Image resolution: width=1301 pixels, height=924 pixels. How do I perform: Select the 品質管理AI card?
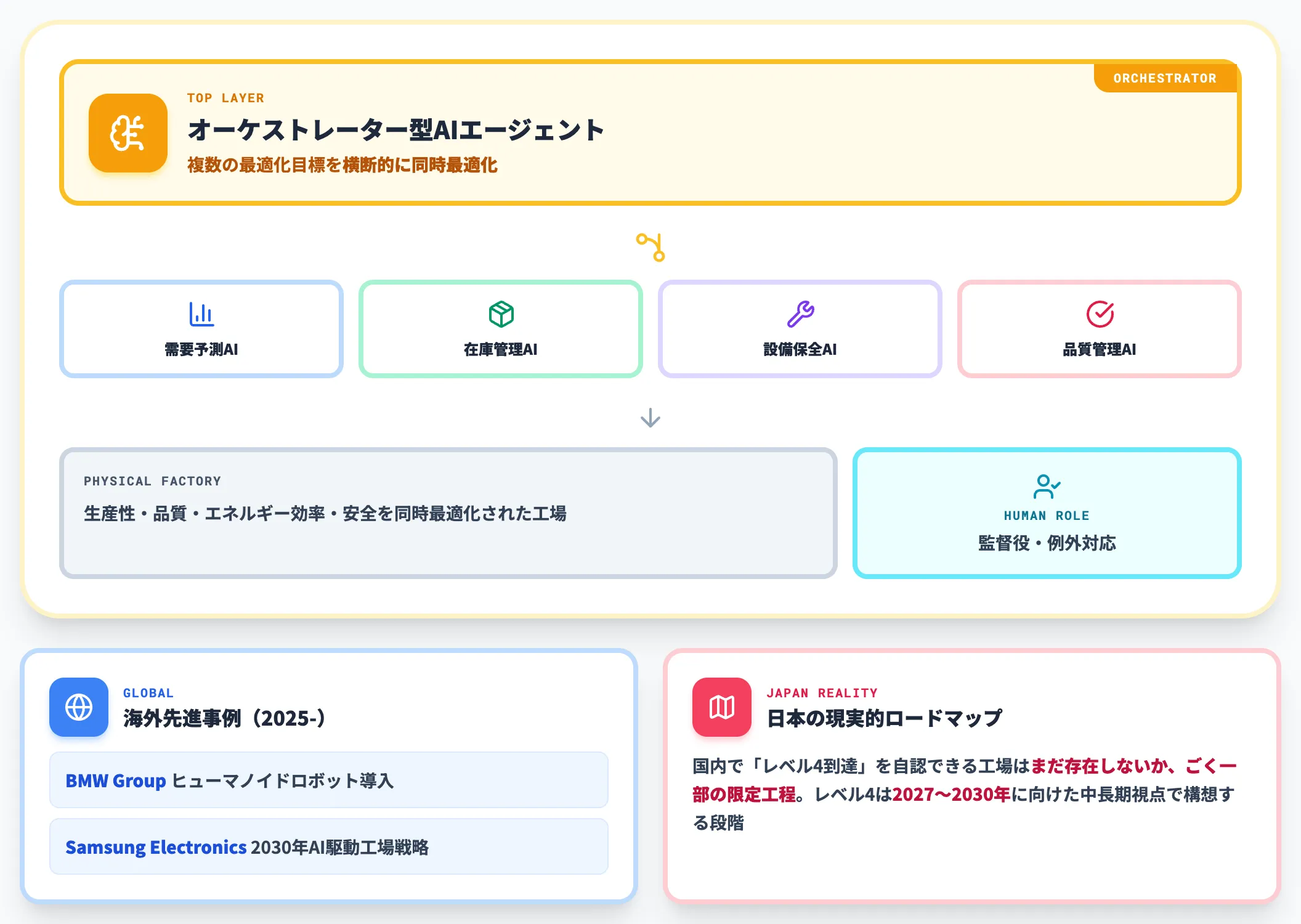(x=1100, y=329)
